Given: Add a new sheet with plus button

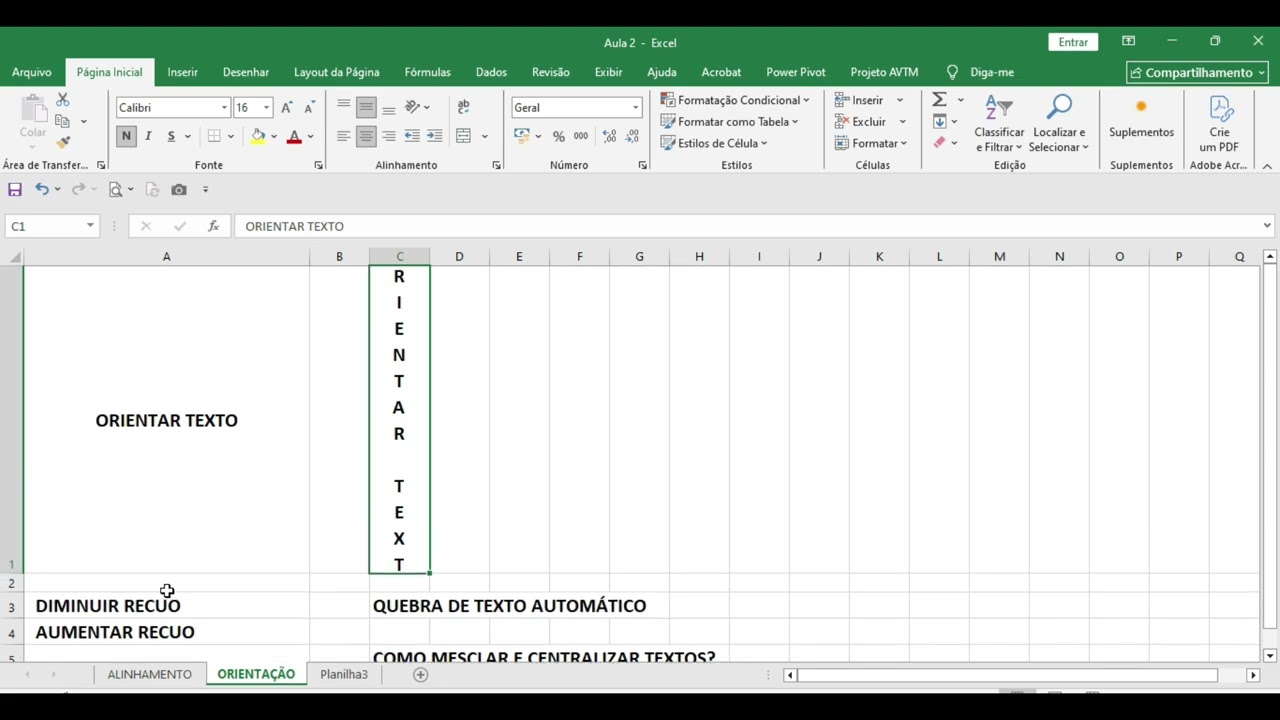Looking at the screenshot, I should coord(421,675).
